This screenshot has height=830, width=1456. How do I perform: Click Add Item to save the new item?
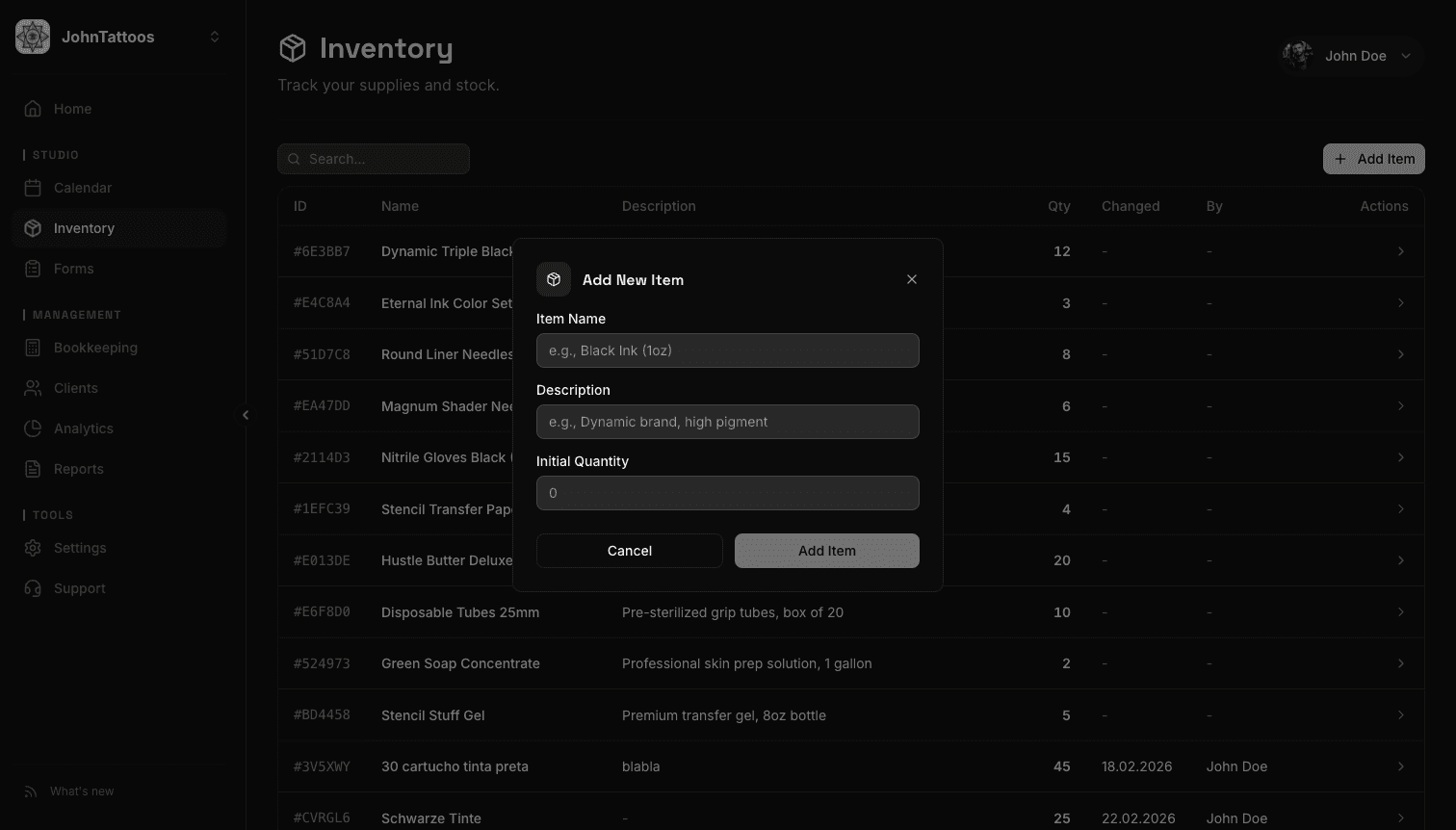[826, 550]
